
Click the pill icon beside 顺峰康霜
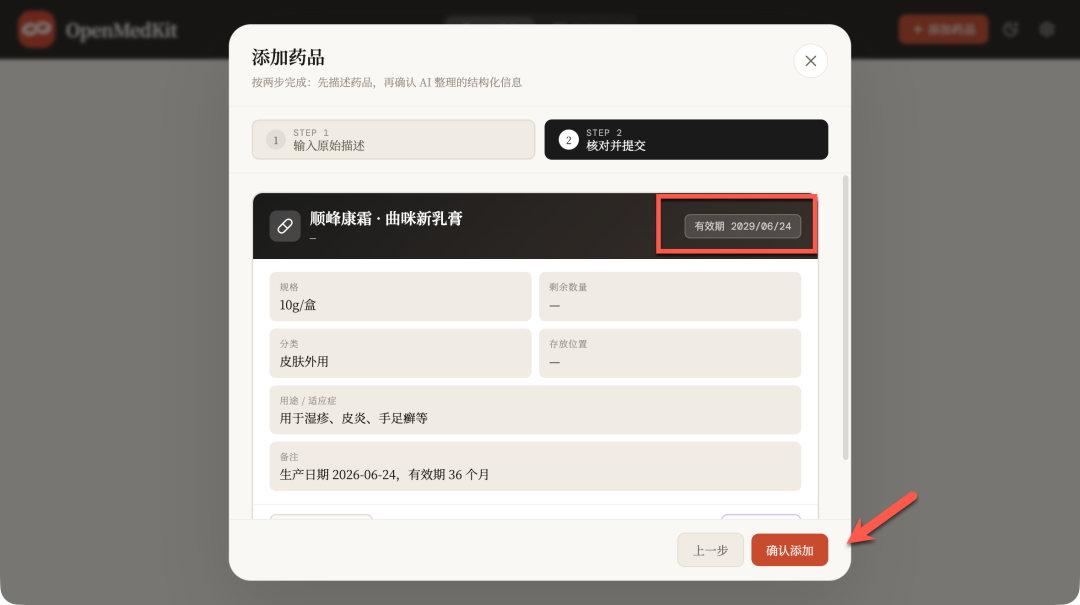284,226
